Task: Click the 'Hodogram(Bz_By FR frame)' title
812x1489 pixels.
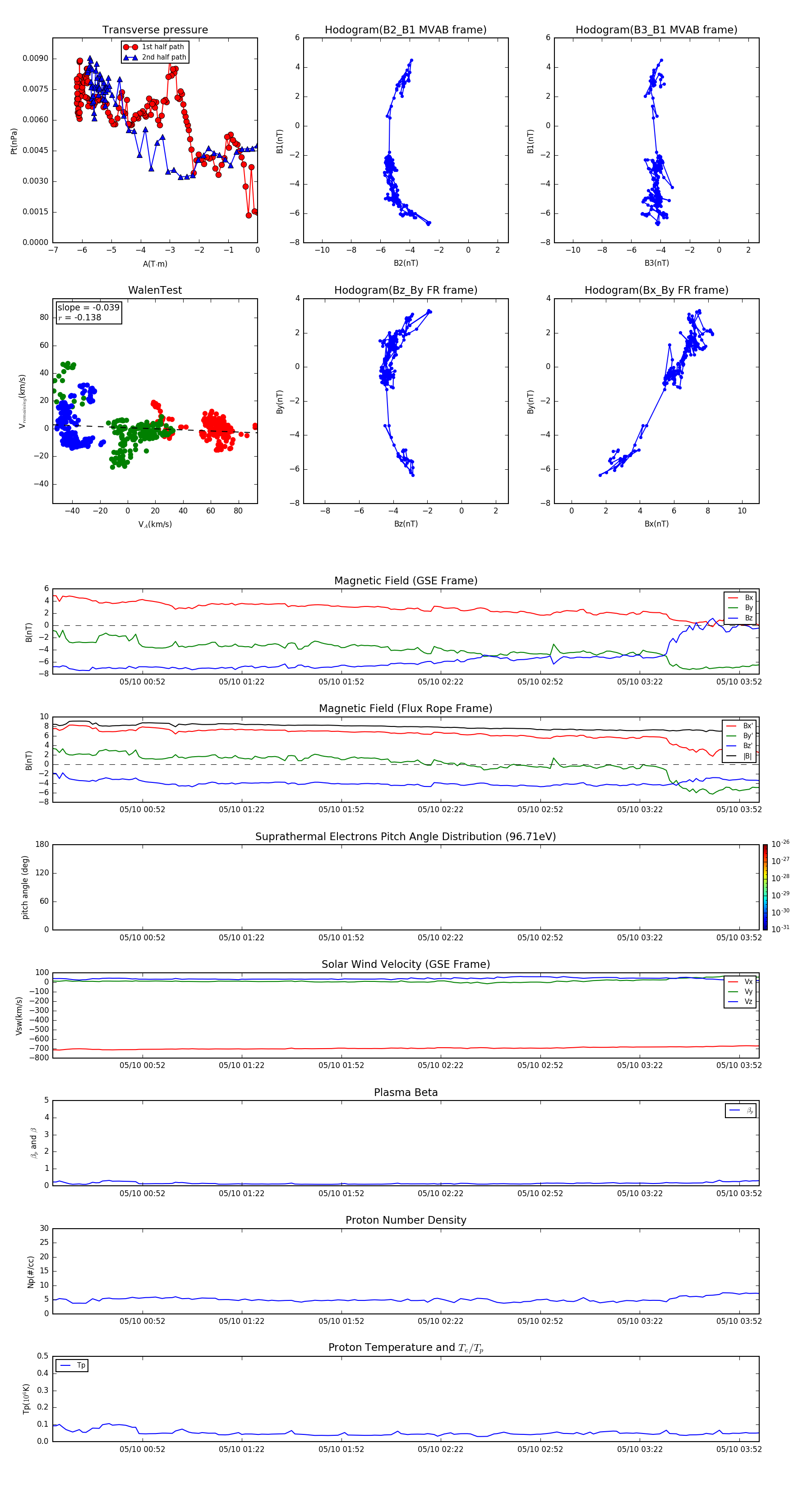Action: (406, 290)
